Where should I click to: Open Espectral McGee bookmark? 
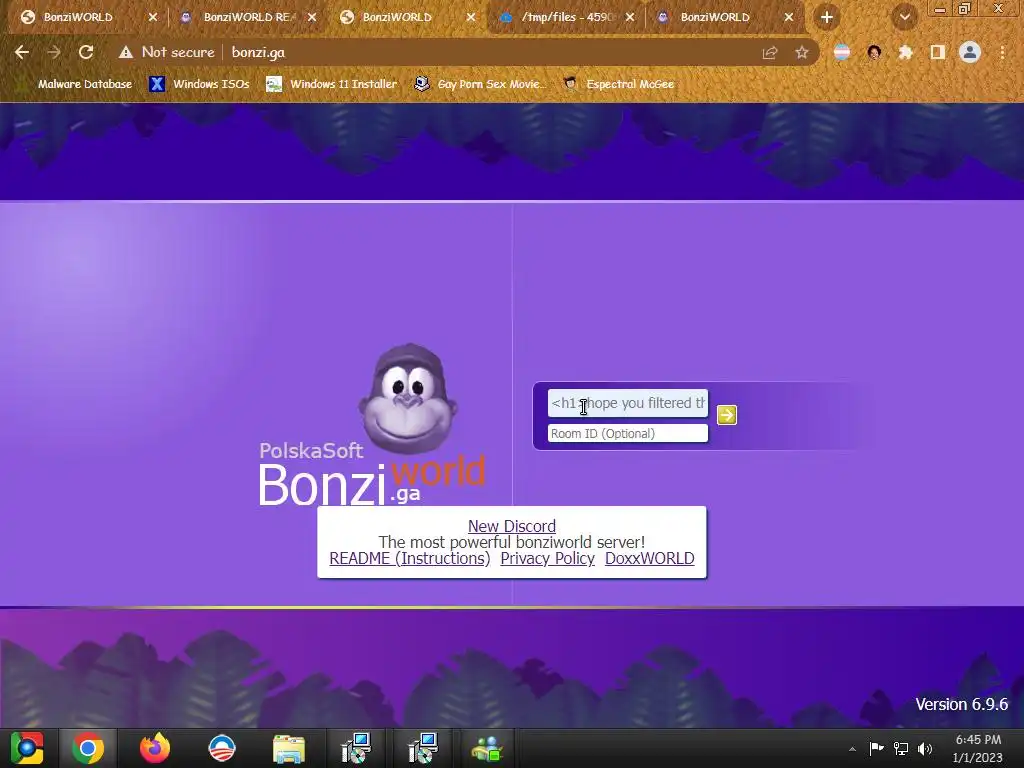pyautogui.click(x=618, y=84)
